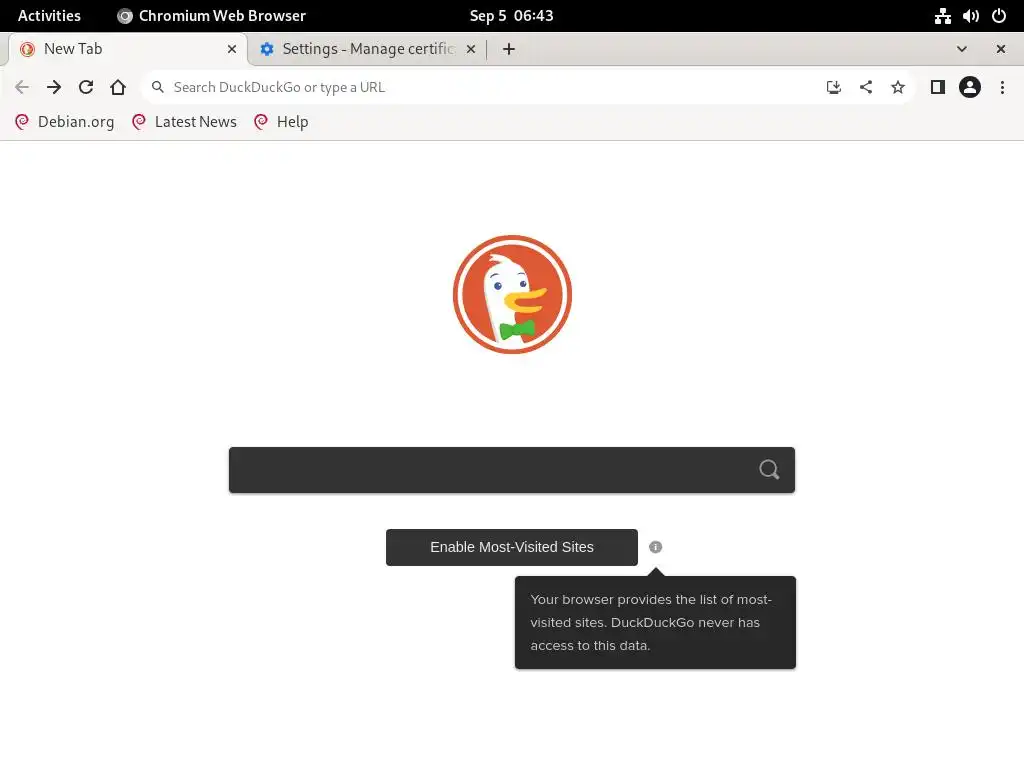The height and width of the screenshot is (768, 1024).
Task: Open the power menu icon
Action: (999, 16)
